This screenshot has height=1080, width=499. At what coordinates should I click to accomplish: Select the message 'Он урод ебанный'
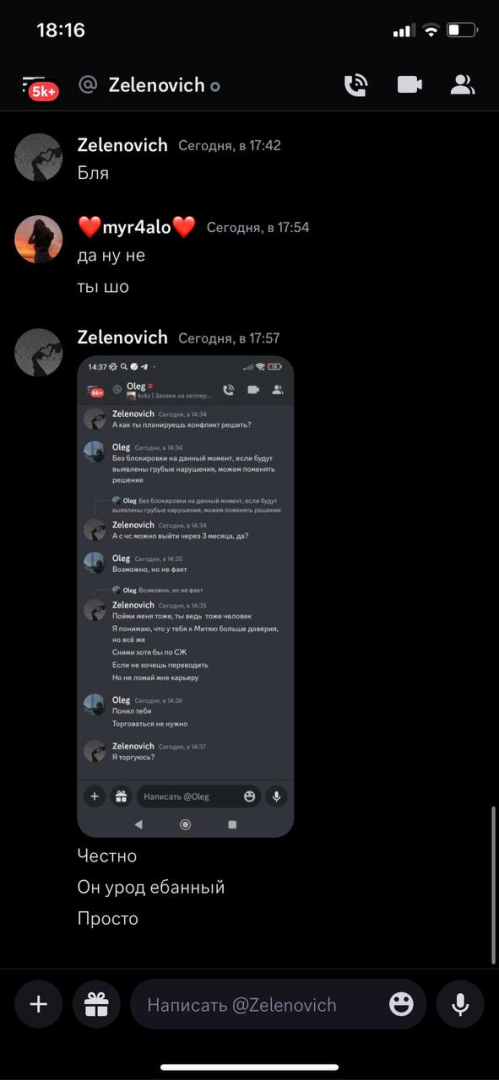coord(151,887)
